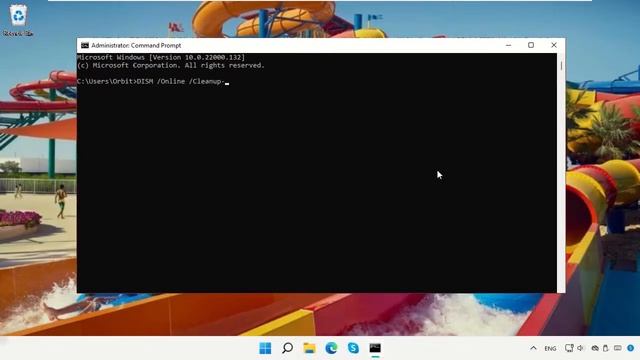Viewport: 640px width, 360px height.
Task: Open the blue notification badge
Action: (631, 348)
